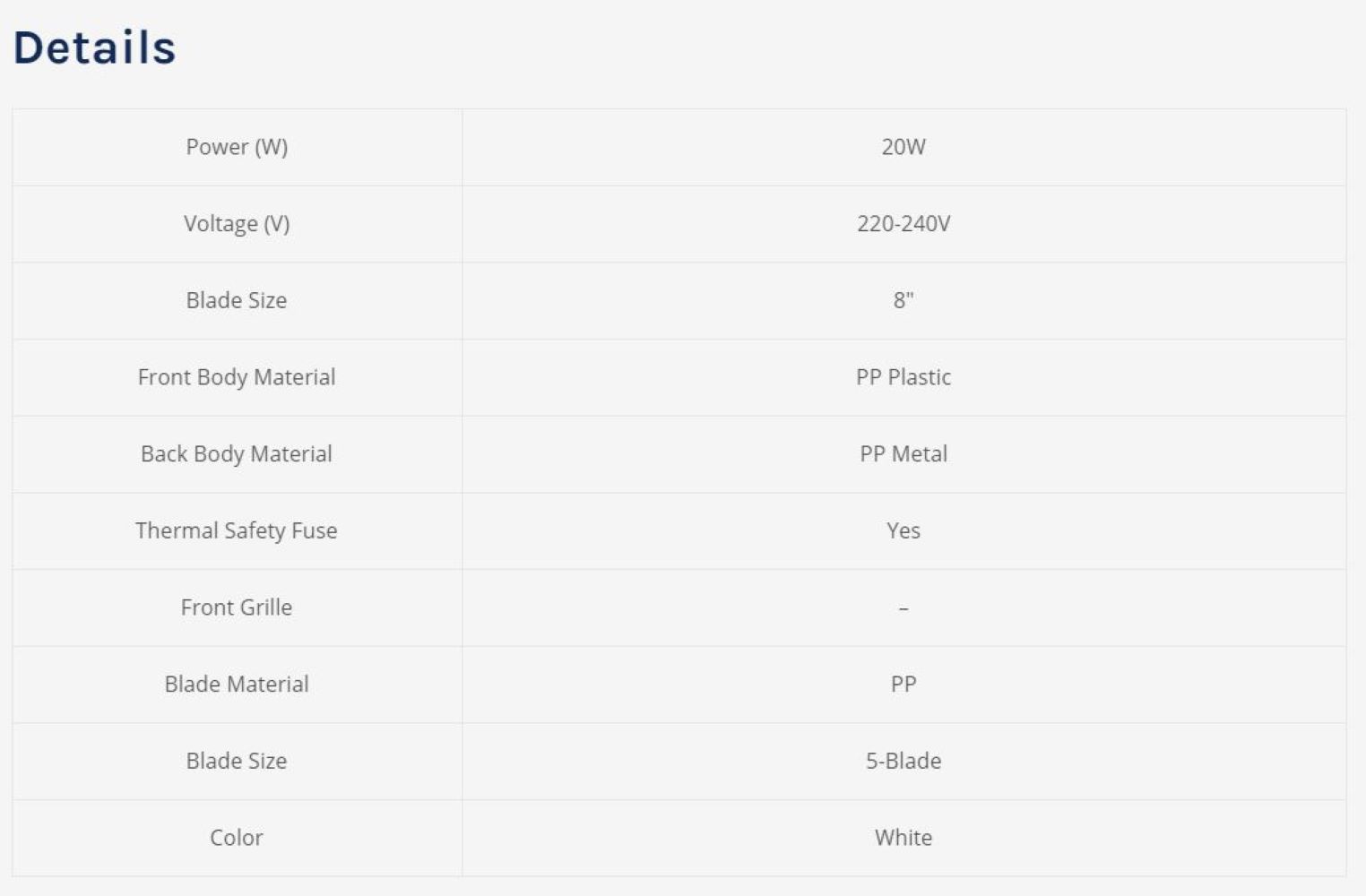Select the Power (W) label cell
This screenshot has width=1366, height=896.
[237, 147]
